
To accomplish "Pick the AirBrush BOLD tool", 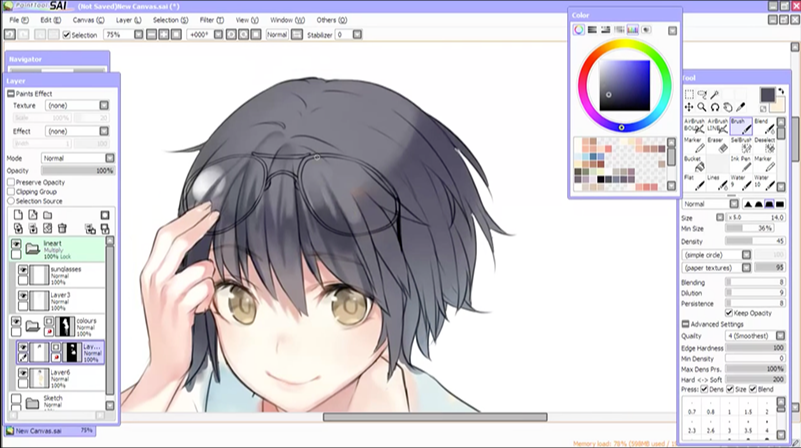I will pos(692,125).
